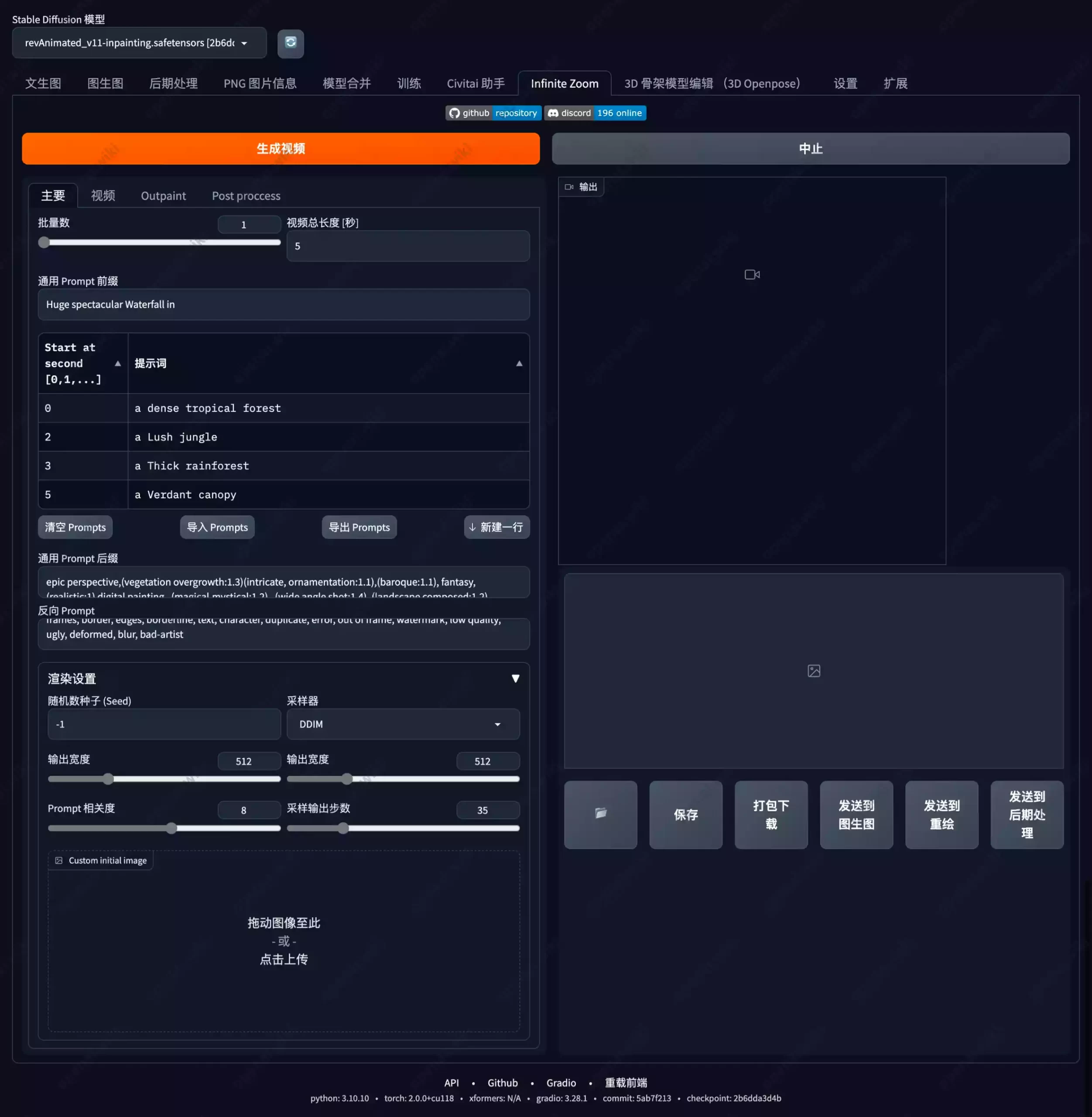This screenshot has height=1117, width=1092.
Task: Click the 中止 button
Action: click(811, 149)
